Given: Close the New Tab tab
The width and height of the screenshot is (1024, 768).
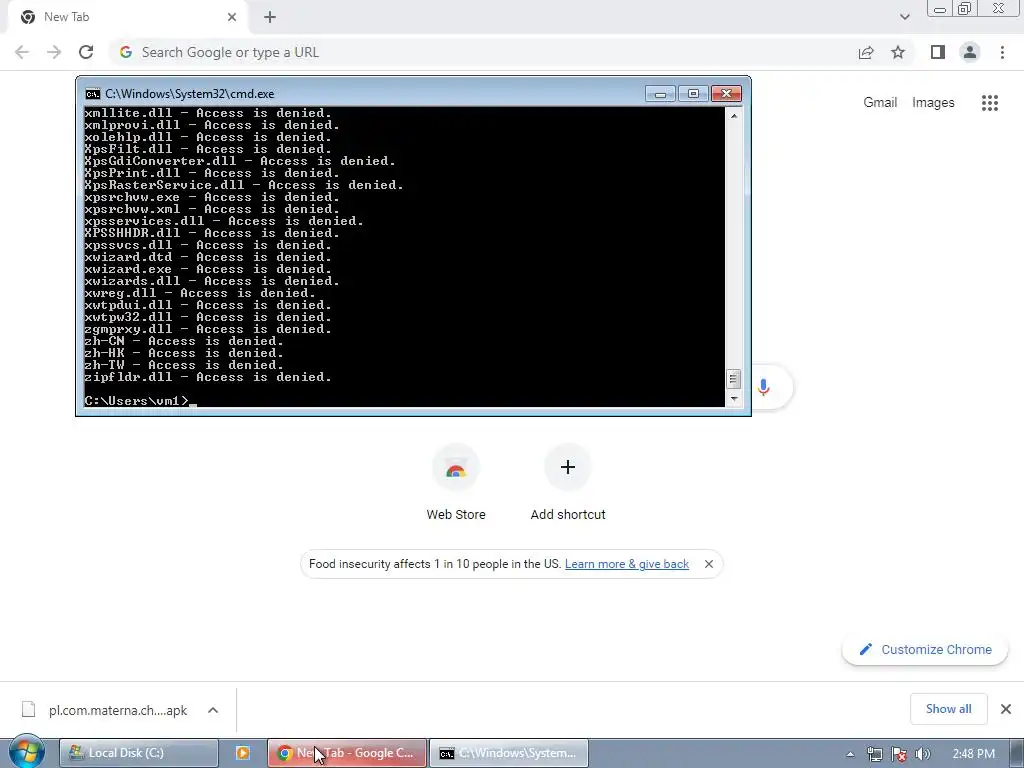Looking at the screenshot, I should (232, 17).
